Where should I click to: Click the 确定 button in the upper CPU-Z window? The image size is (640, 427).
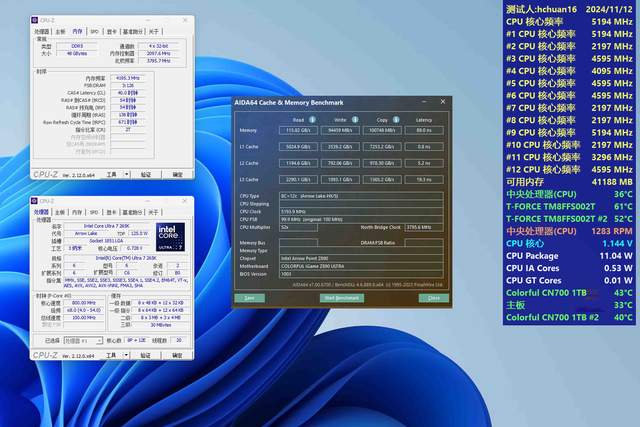[x=178, y=175]
